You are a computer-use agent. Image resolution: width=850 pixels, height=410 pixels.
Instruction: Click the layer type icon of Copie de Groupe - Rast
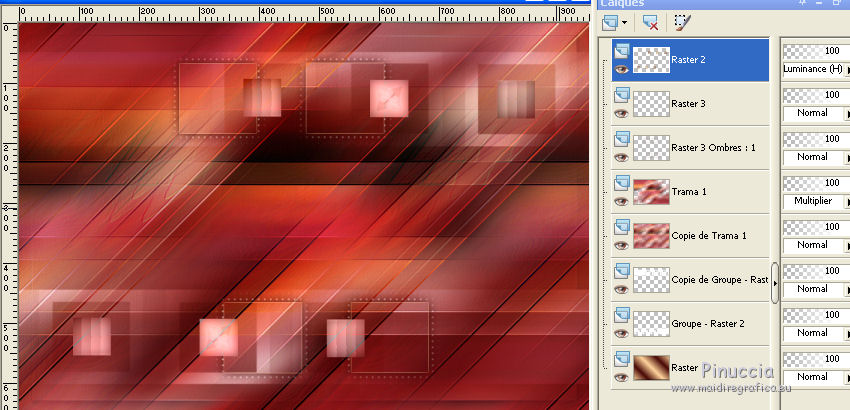[x=622, y=271]
